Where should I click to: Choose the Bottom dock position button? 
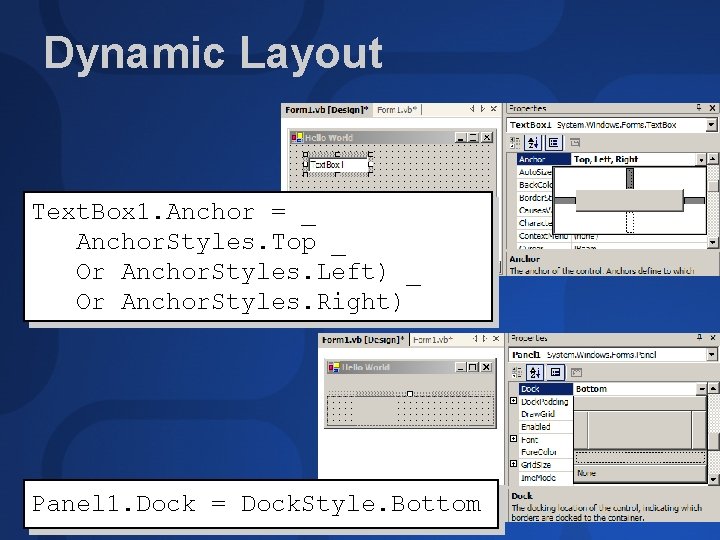click(x=640, y=457)
